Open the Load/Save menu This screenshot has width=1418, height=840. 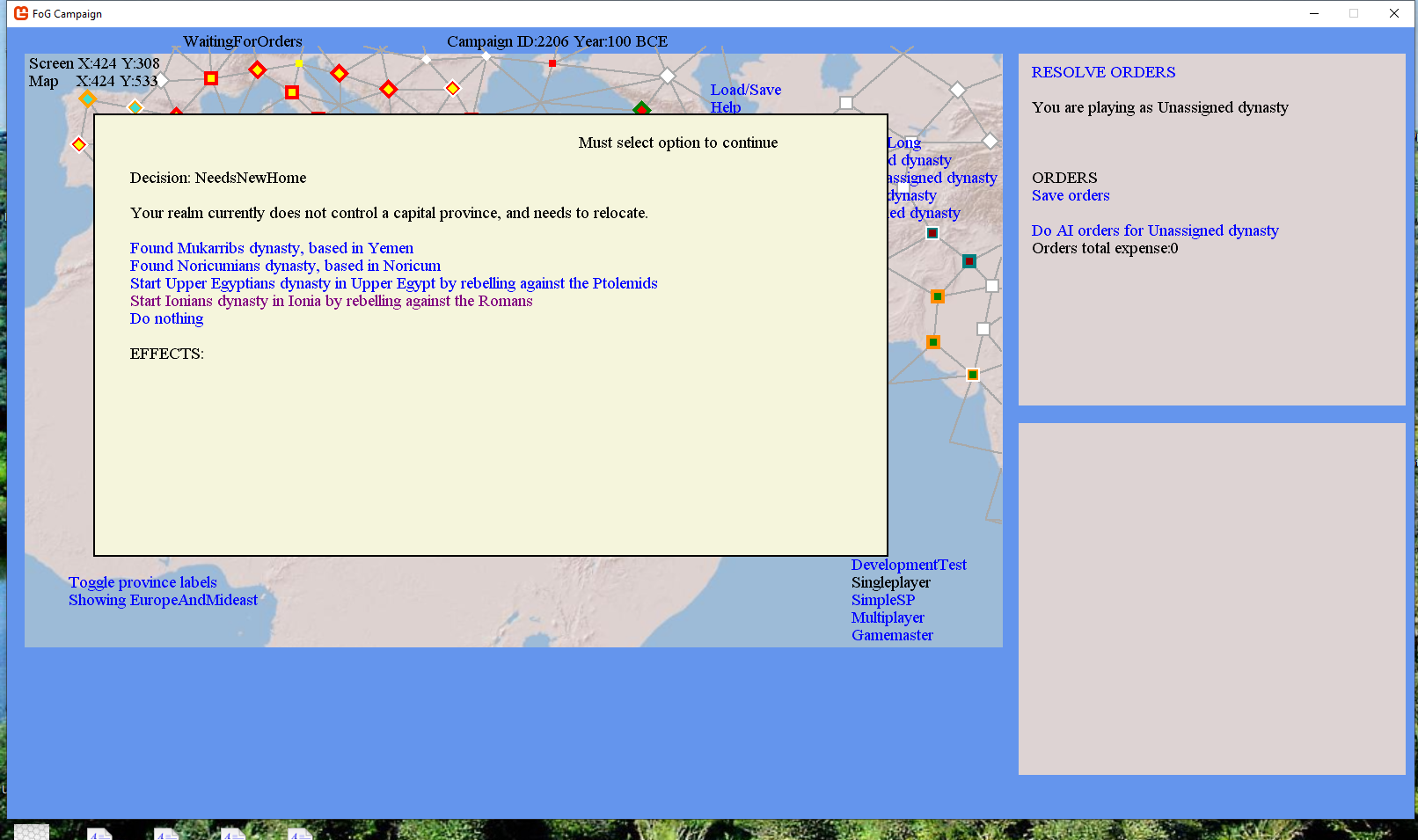745,90
